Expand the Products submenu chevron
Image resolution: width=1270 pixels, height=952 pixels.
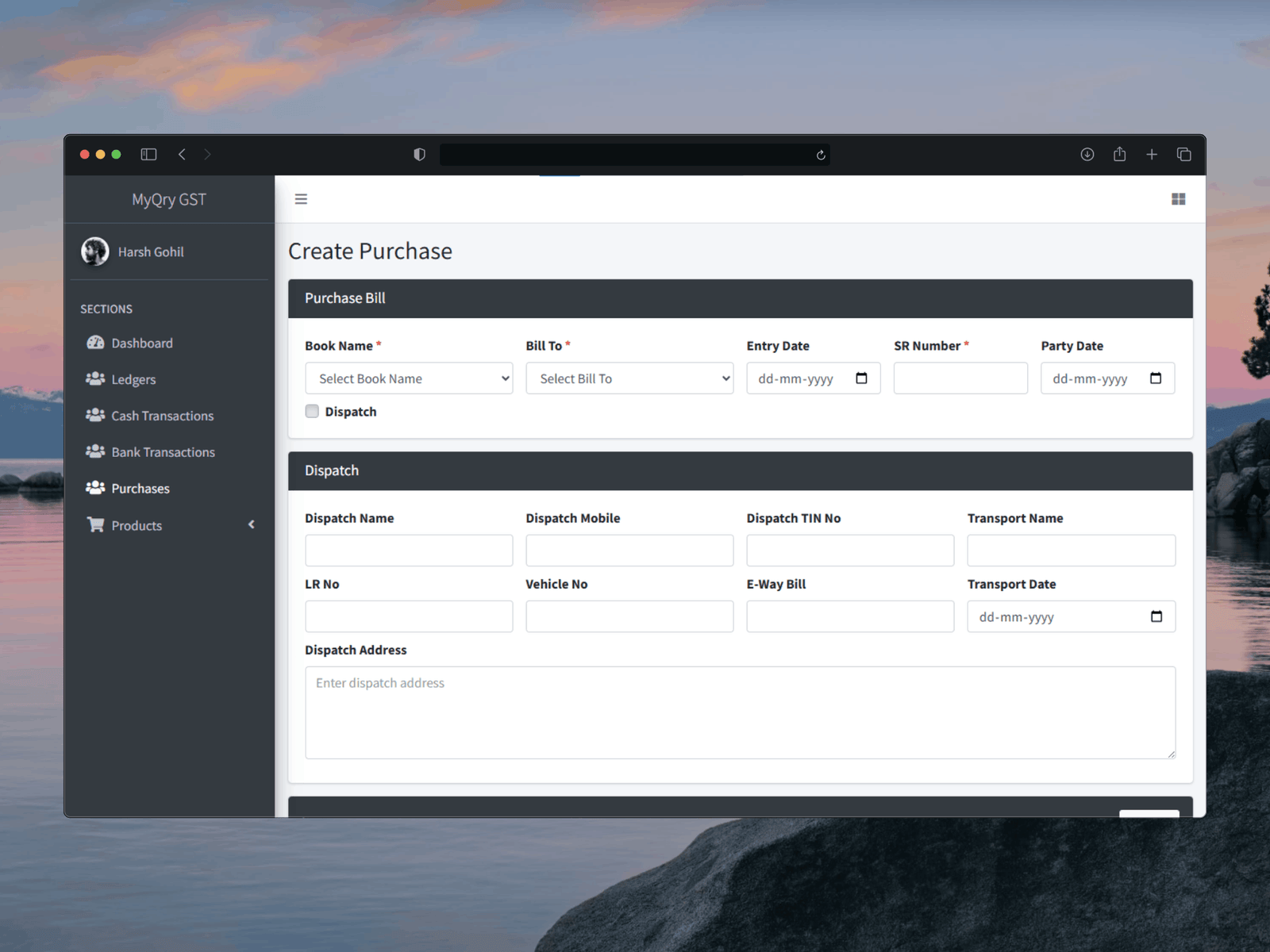point(252,524)
